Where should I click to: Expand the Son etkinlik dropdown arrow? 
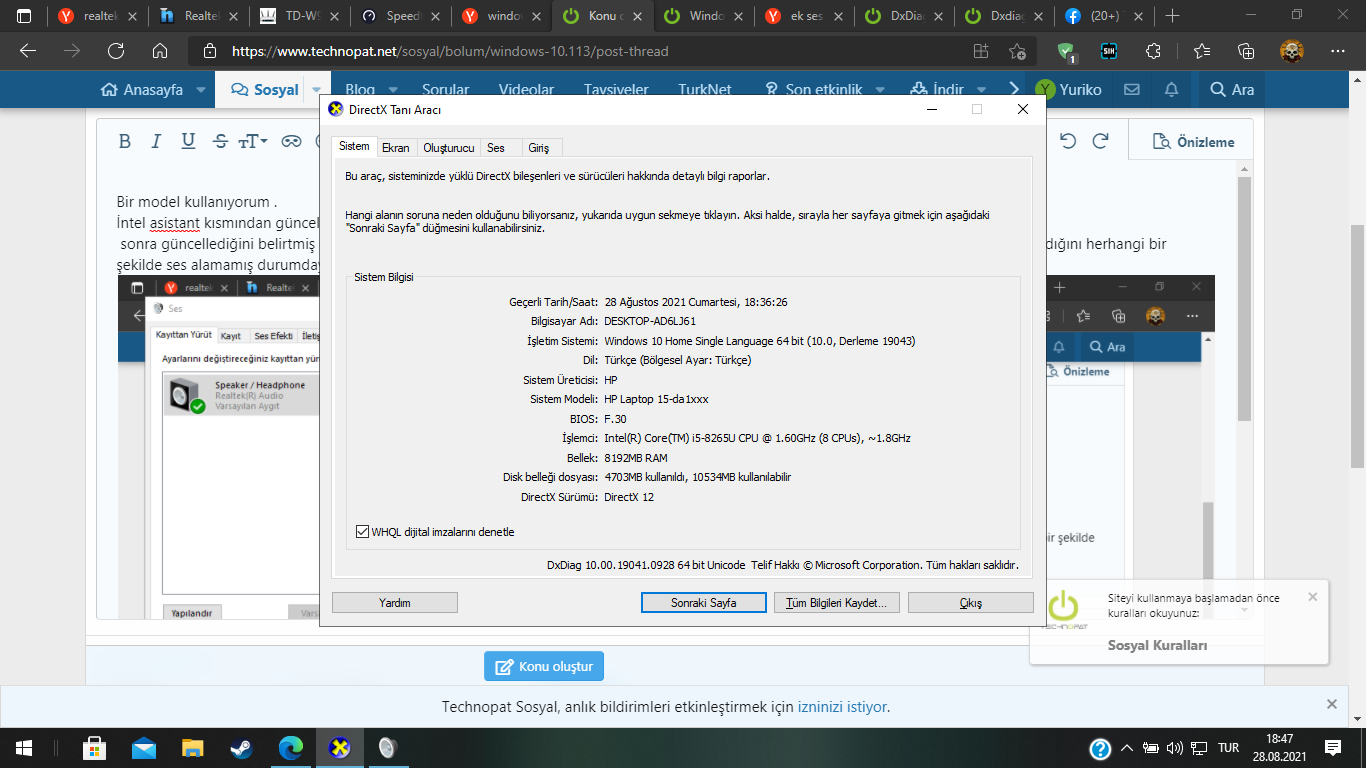tap(879, 89)
